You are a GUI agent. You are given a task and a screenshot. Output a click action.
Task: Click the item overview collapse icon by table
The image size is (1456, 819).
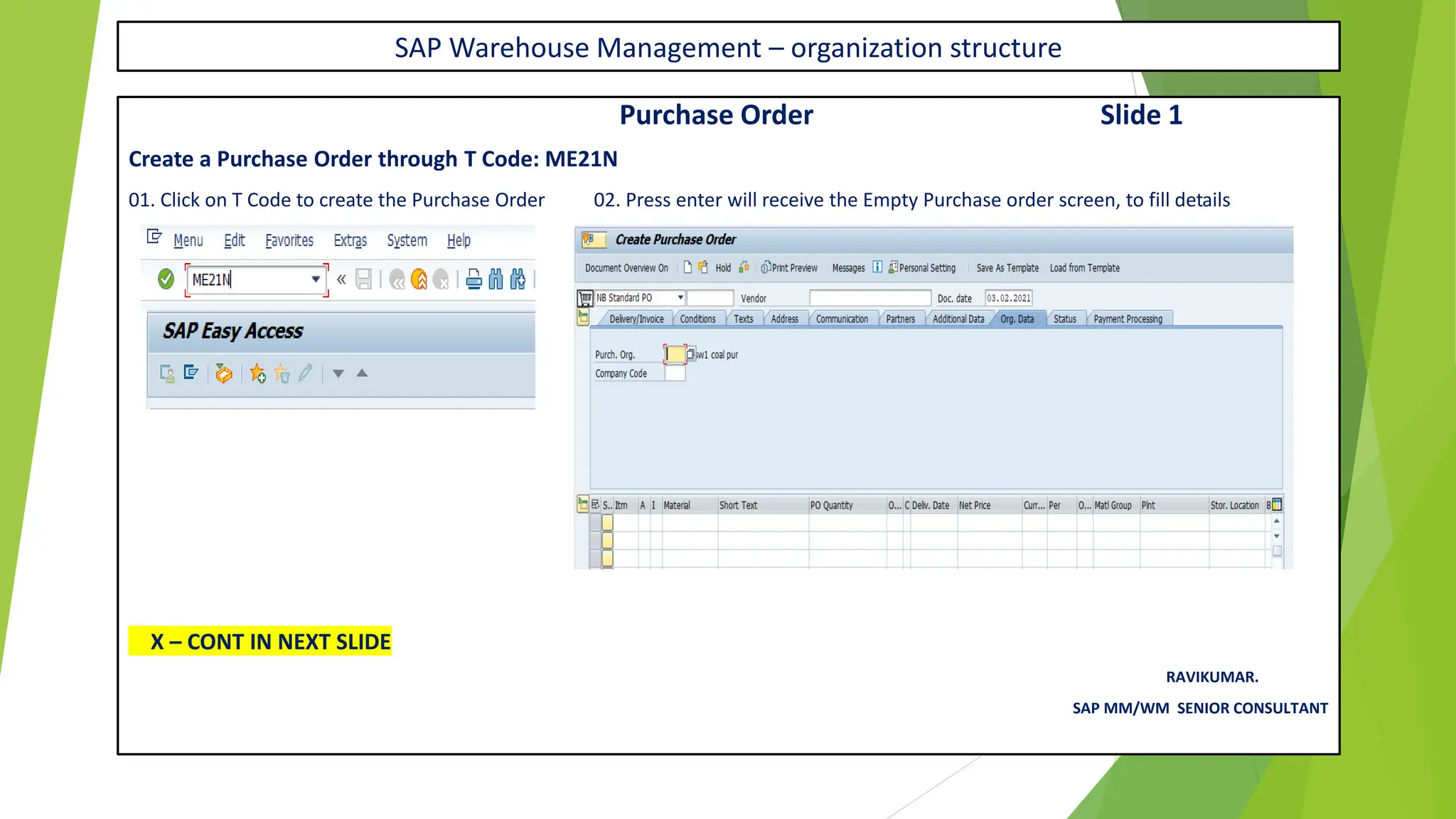point(583,505)
